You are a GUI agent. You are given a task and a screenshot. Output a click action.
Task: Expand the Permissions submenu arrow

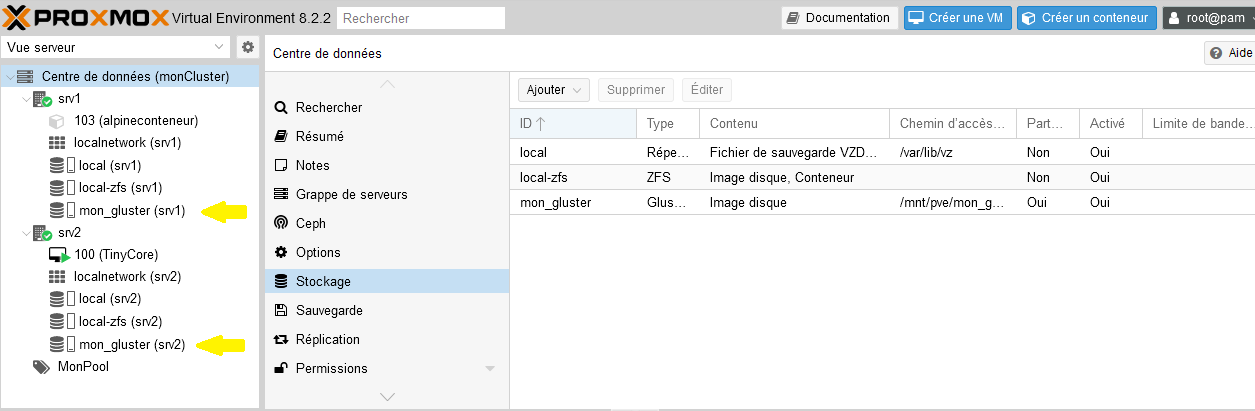[490, 369]
